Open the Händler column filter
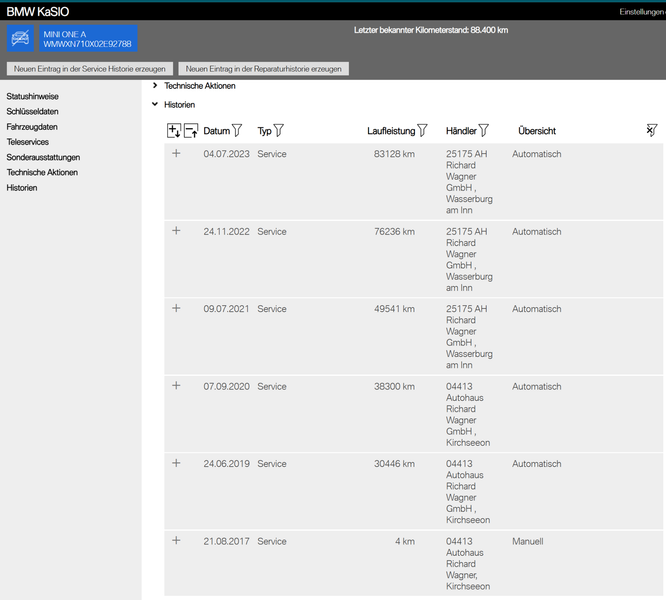The image size is (666, 600). click(x=484, y=130)
